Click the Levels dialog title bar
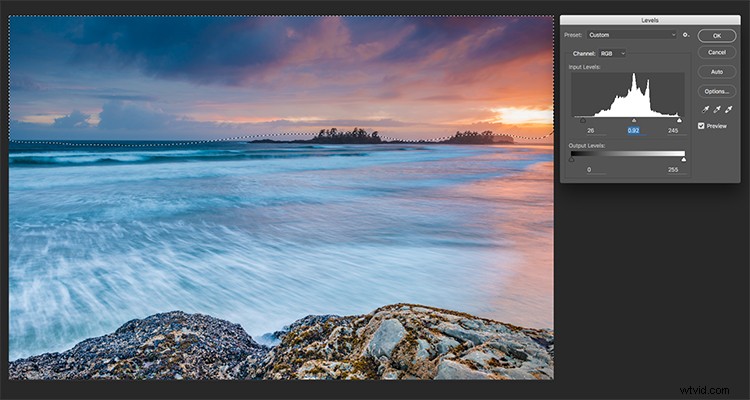 click(650, 20)
